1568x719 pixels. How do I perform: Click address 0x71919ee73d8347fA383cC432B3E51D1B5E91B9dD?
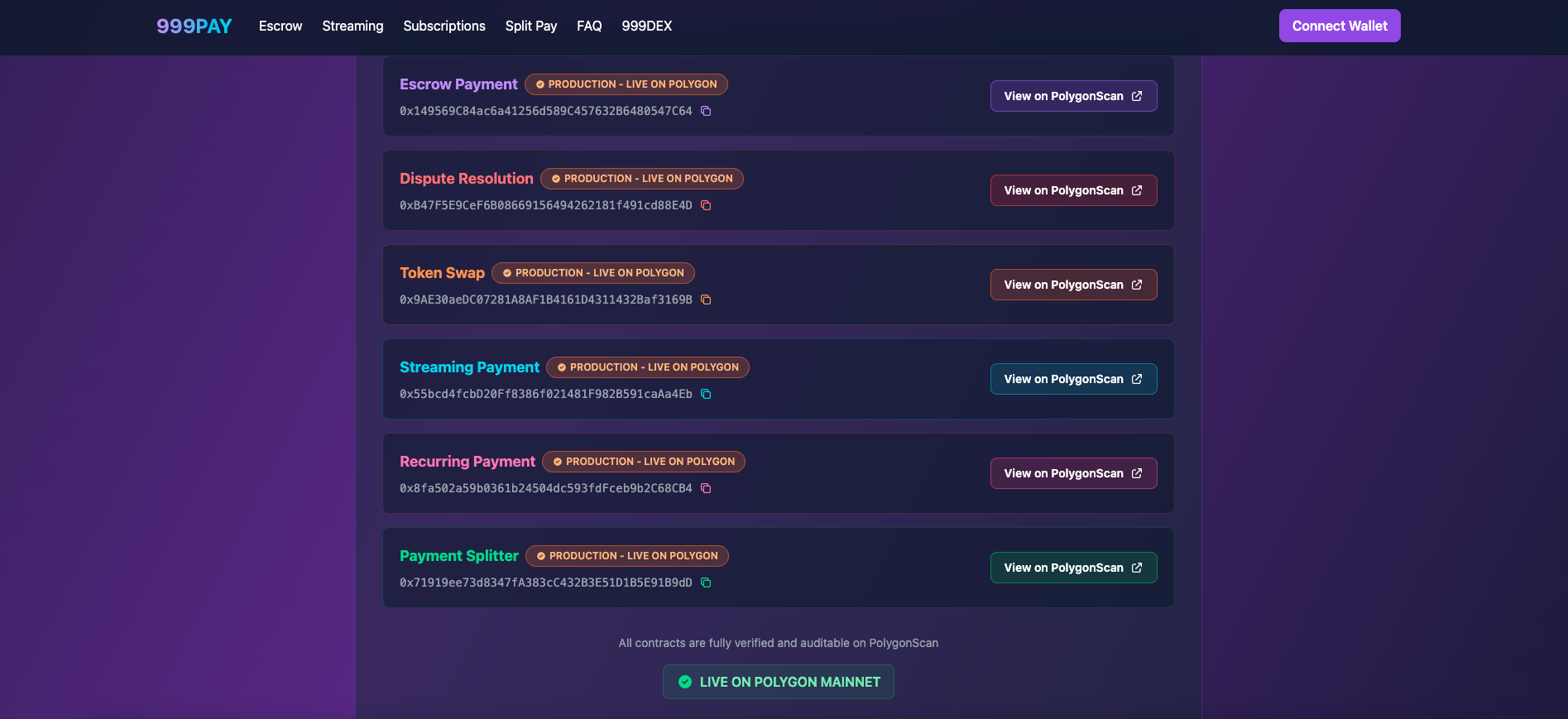[x=546, y=582]
